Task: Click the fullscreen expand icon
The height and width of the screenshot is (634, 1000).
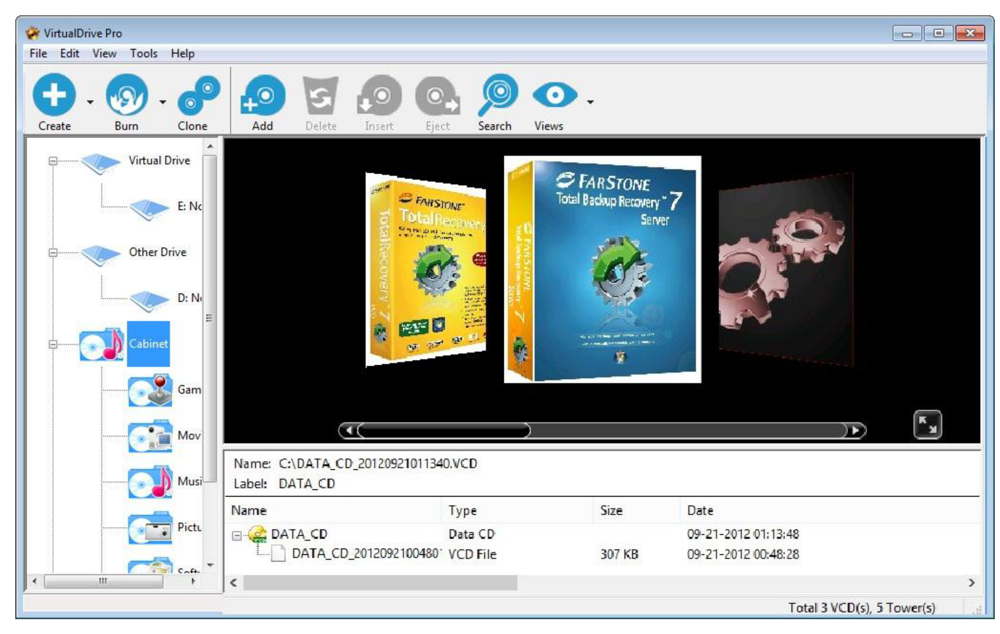Action: coord(928,425)
